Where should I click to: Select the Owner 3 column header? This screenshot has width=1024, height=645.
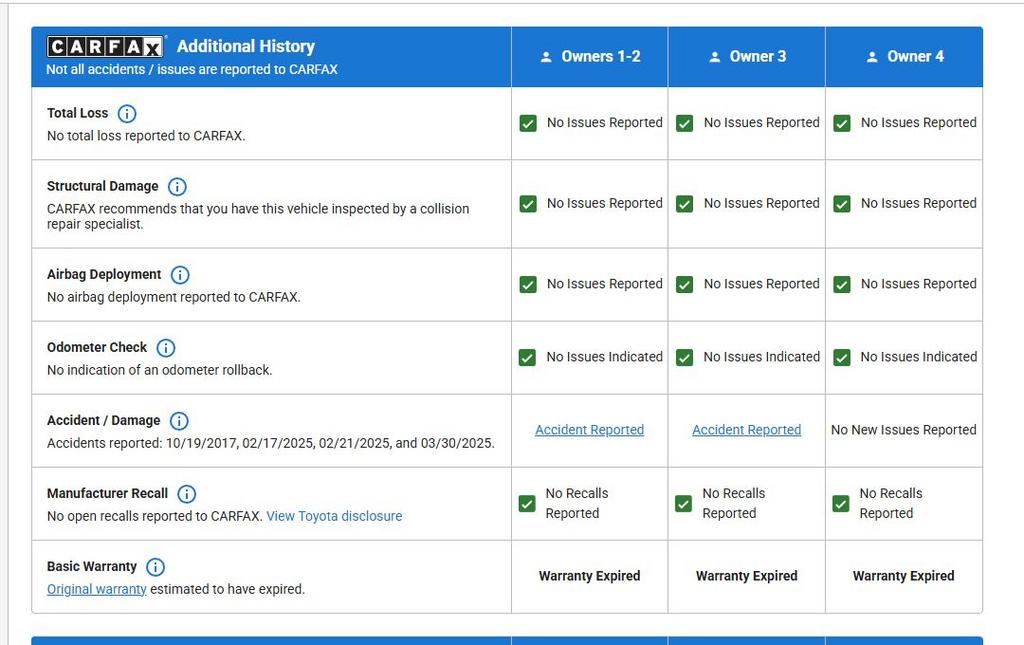click(746, 57)
